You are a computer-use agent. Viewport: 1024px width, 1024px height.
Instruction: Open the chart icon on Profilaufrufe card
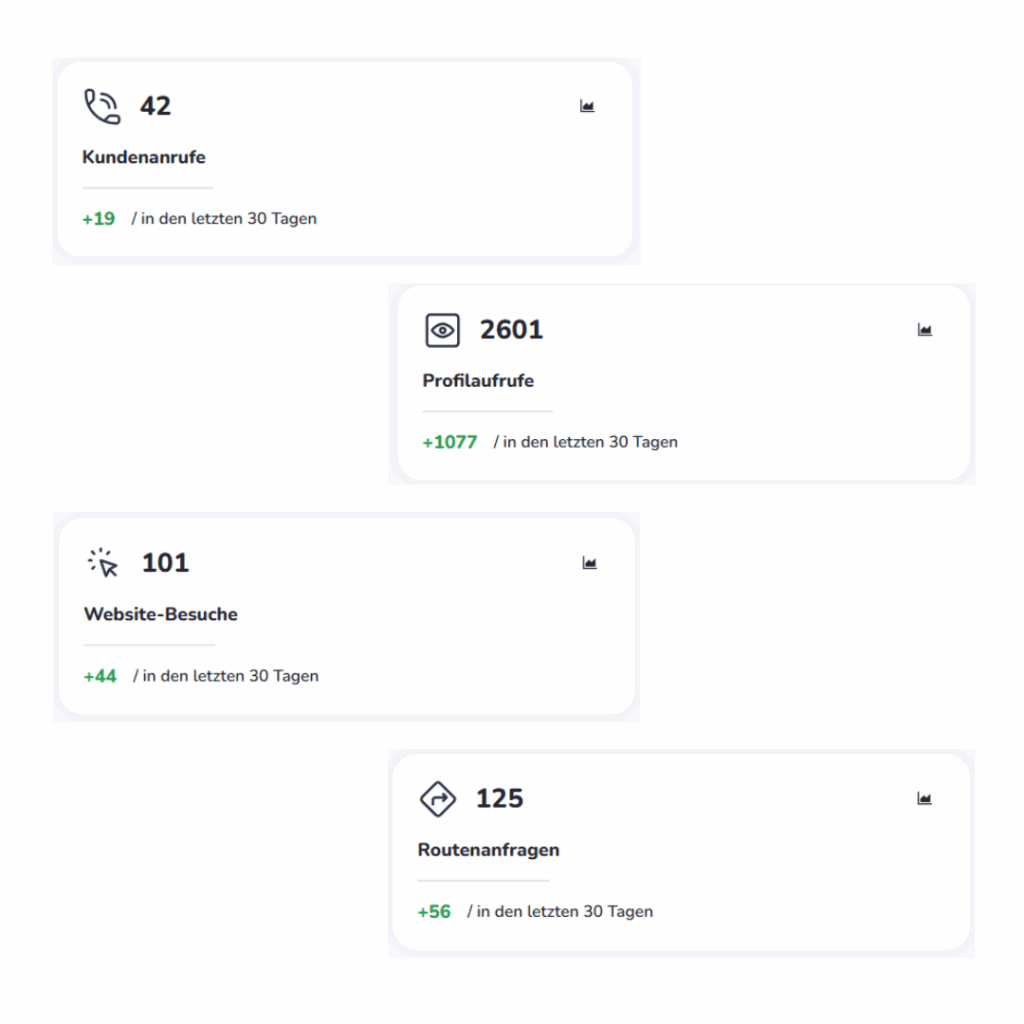(925, 330)
